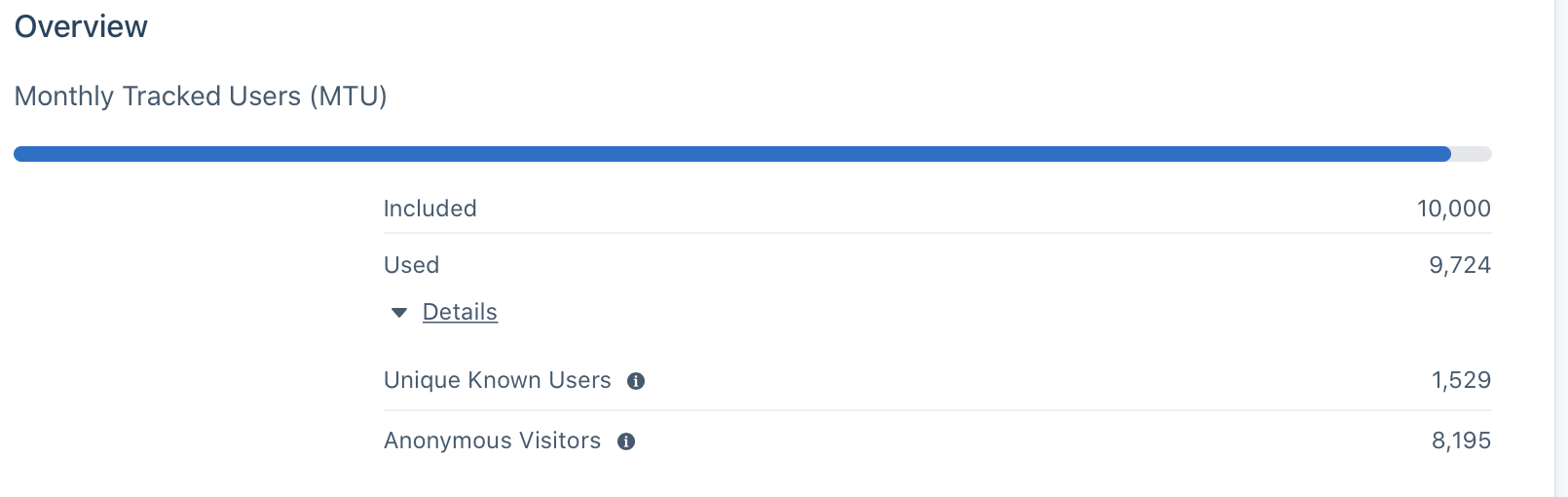Click the divider line below the Included row
This screenshot has height=497, width=1568.
(x=937, y=233)
